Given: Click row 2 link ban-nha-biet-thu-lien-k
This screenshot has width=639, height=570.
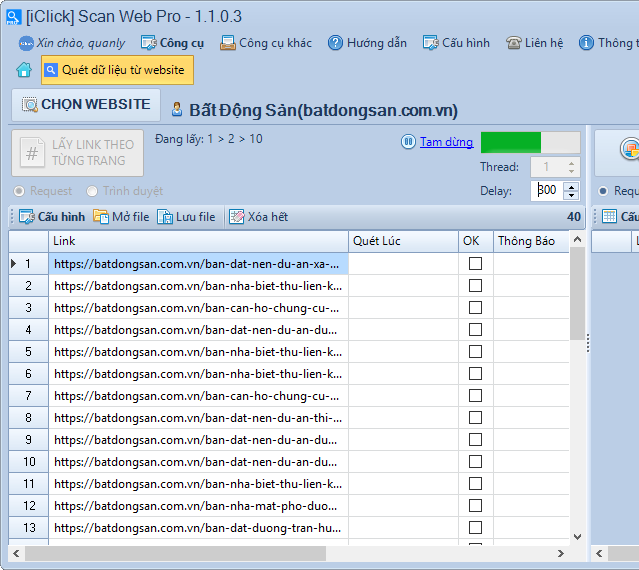Looking at the screenshot, I should pos(198,286).
